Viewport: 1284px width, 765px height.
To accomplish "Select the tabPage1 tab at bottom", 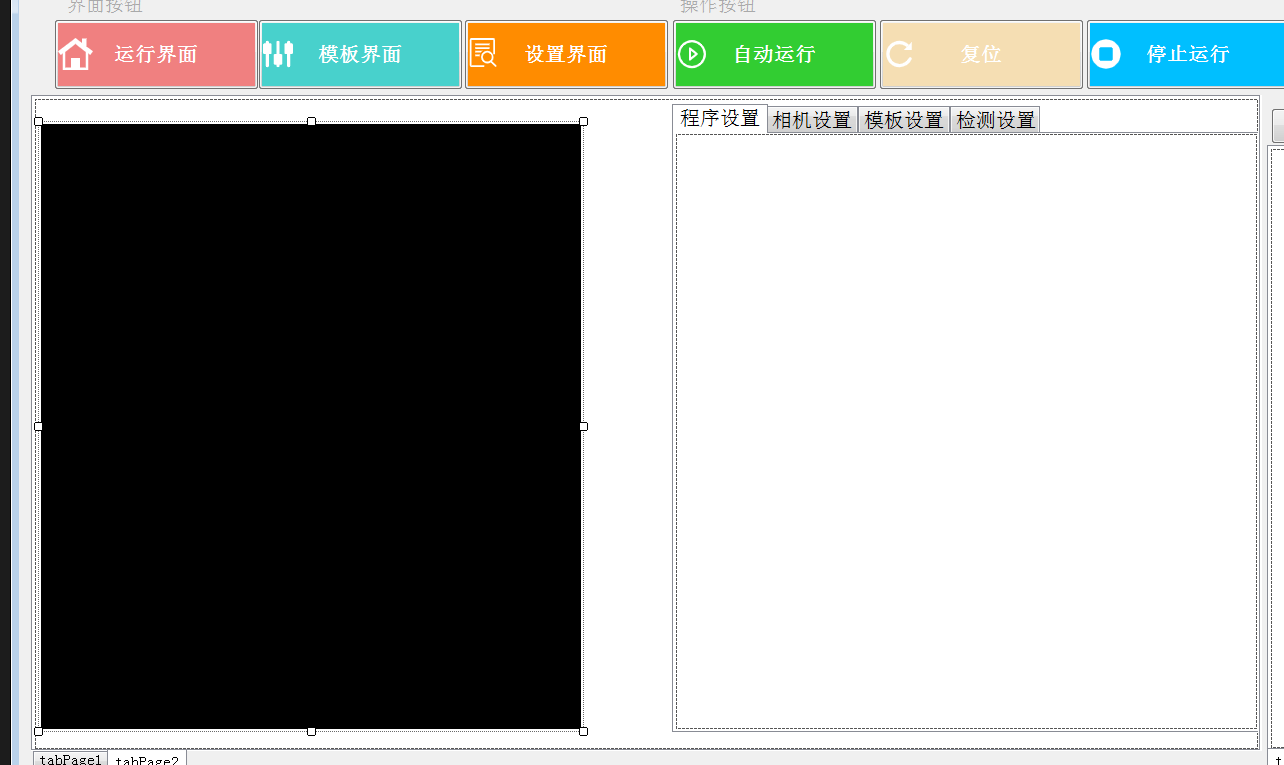I will 70,759.
